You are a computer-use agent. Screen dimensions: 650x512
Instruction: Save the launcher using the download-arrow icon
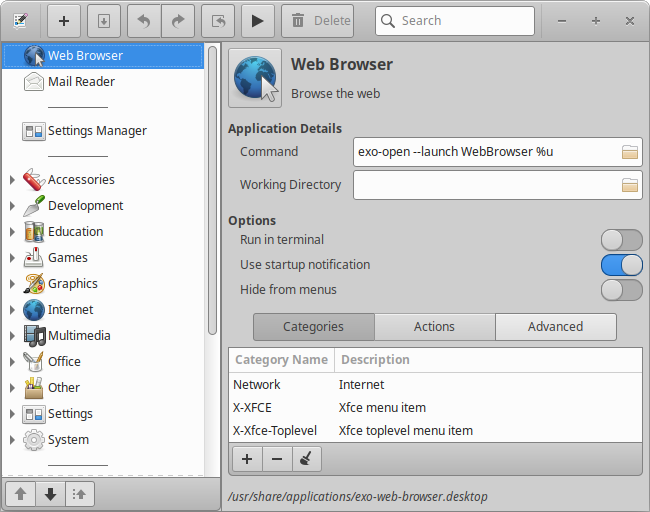pyautogui.click(x=104, y=21)
